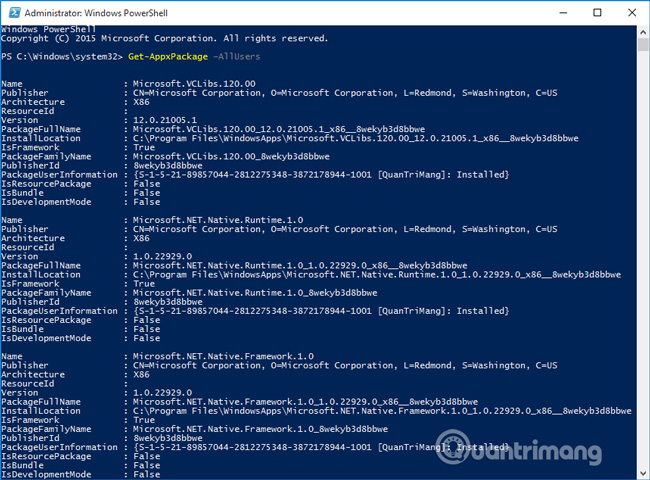This screenshot has width=650, height=480.
Task: Click the PS C:\Windows\system32> prompt
Action: [x=62, y=57]
